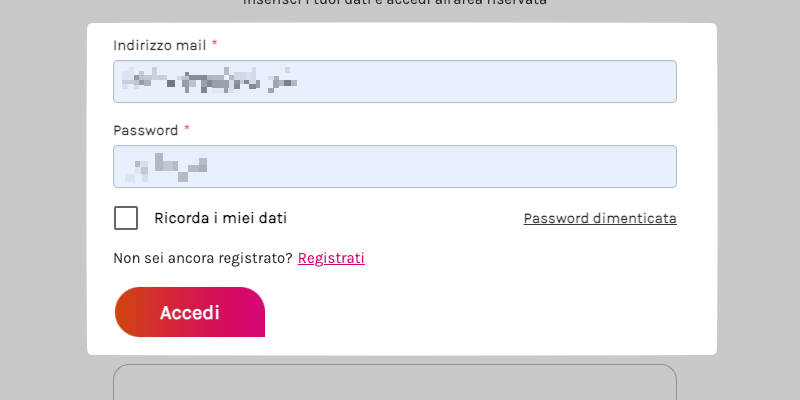Enable the Ricorda i miei dati checkbox
Viewport: 800px width, 400px height.
point(126,218)
